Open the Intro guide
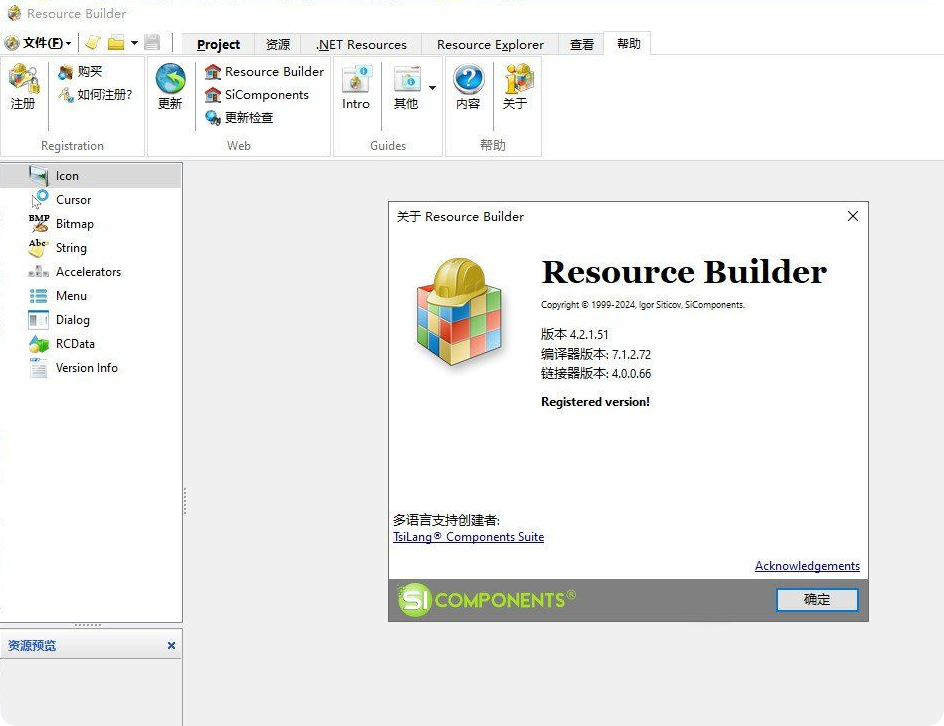Screen dimensions: 944x726 click(x=356, y=88)
